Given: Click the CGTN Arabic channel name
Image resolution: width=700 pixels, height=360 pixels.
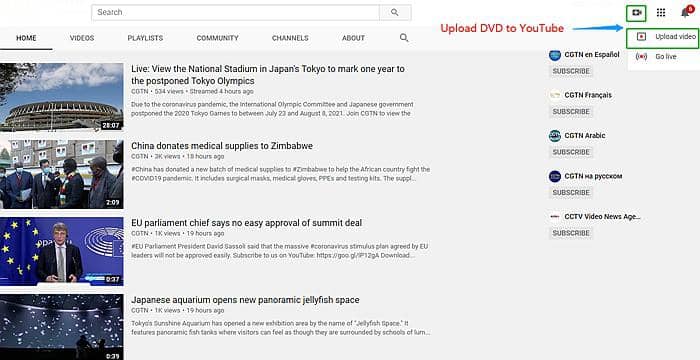Looking at the screenshot, I should coord(585,135).
